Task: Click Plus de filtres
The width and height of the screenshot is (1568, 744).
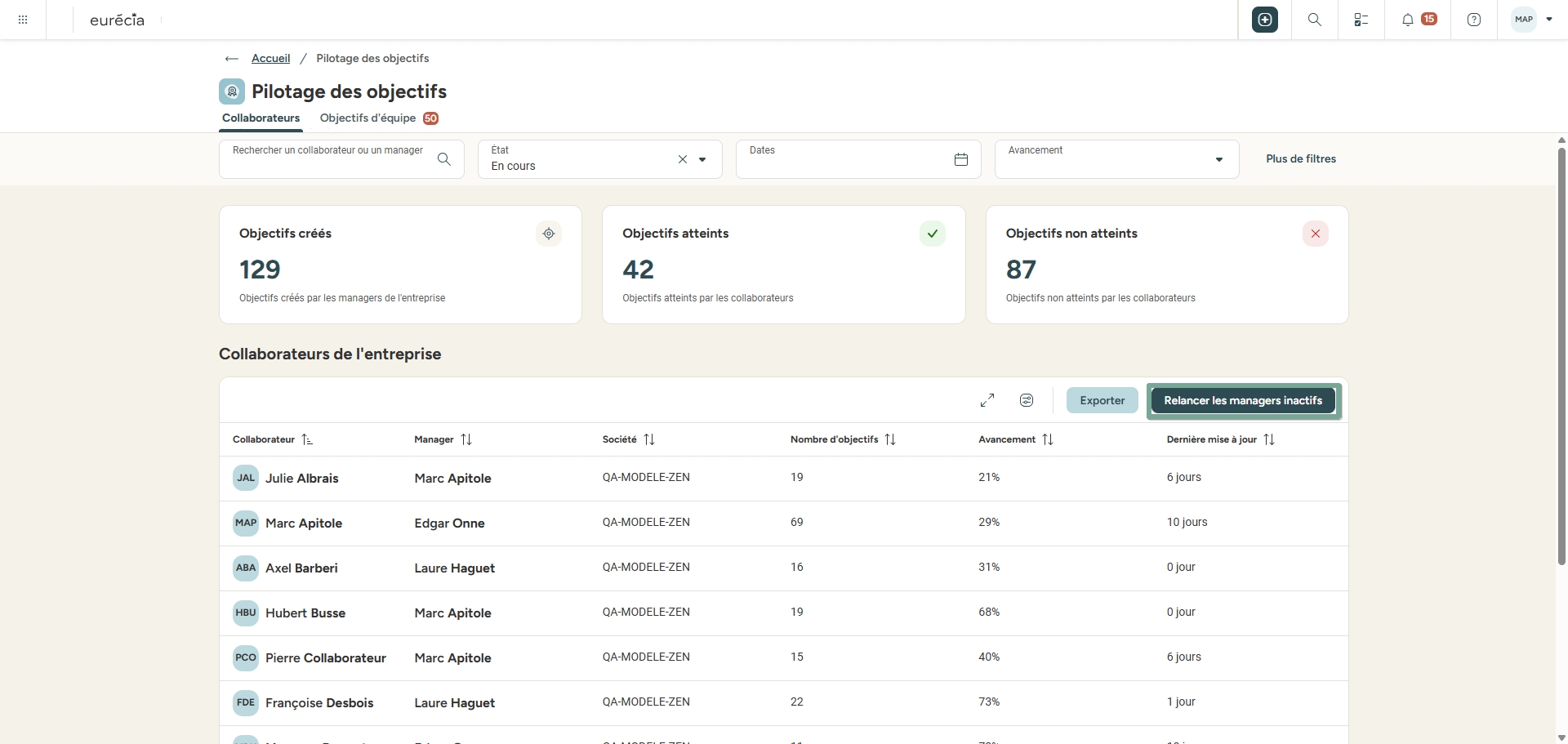Action: (x=1301, y=159)
